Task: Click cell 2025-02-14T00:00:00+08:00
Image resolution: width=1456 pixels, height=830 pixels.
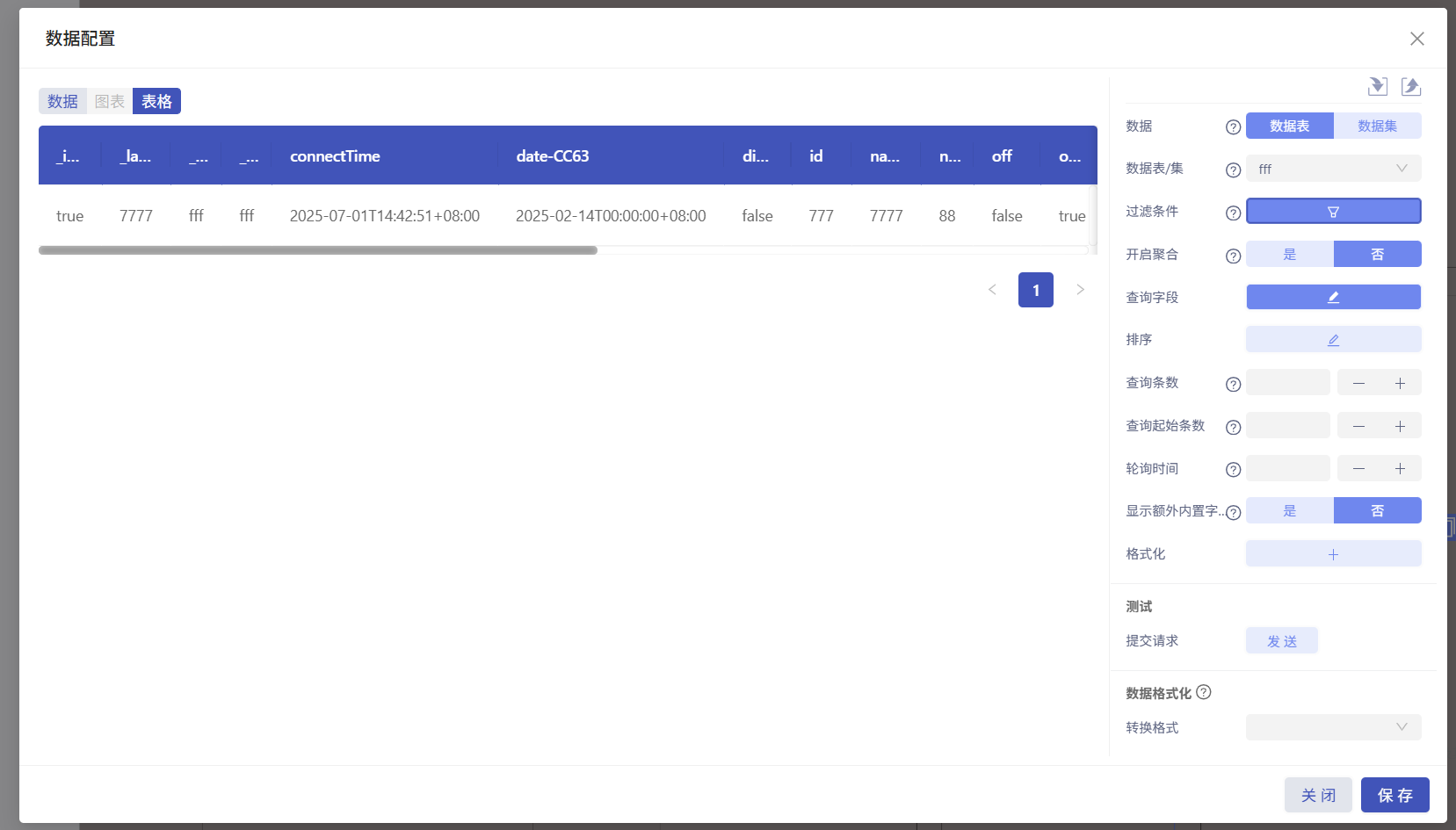Action: (611, 216)
